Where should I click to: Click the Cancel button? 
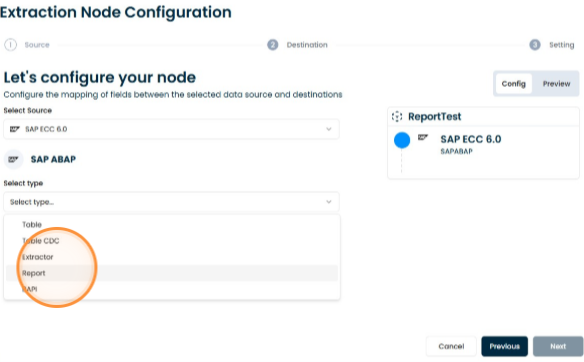451,346
